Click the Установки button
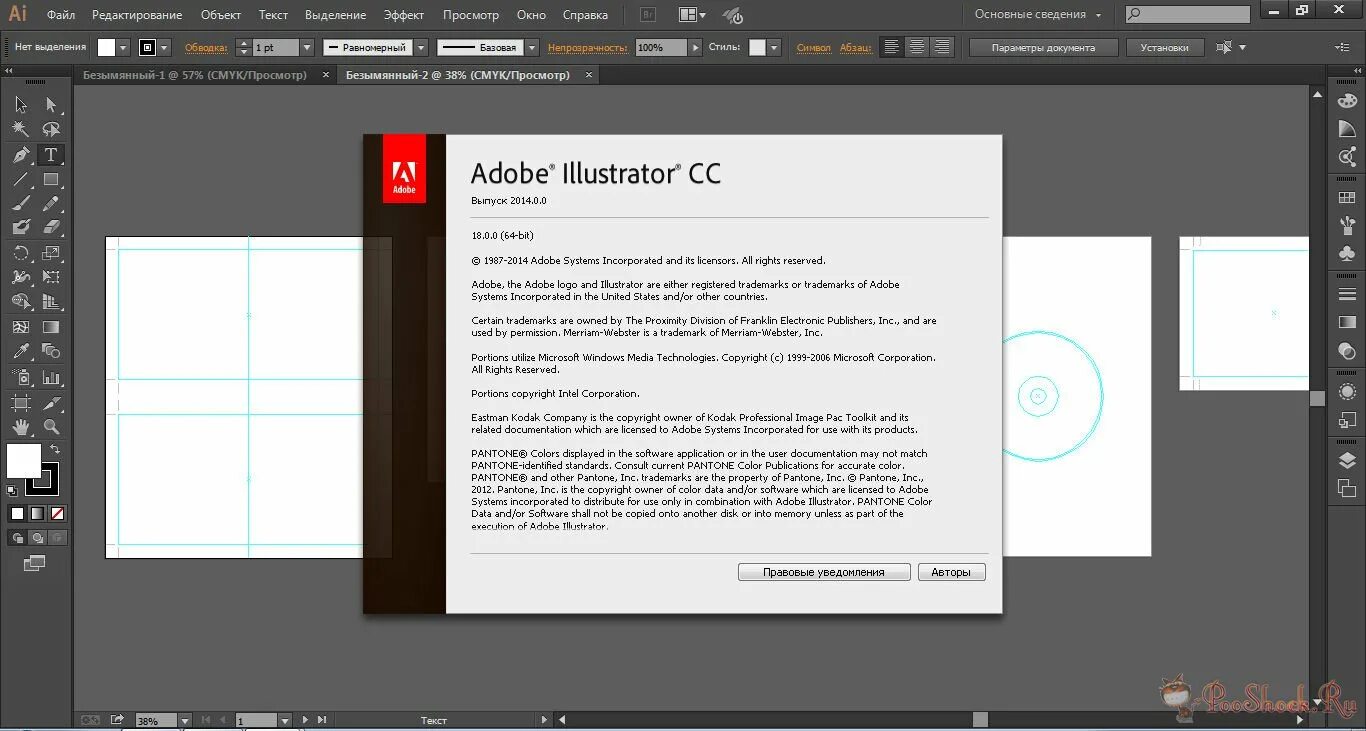This screenshot has height=731, width=1366. pyautogui.click(x=1164, y=47)
